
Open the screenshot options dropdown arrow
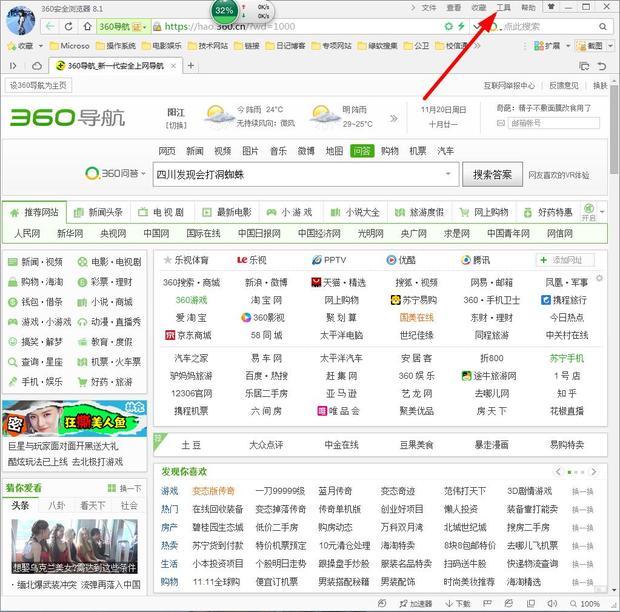tap(610, 46)
